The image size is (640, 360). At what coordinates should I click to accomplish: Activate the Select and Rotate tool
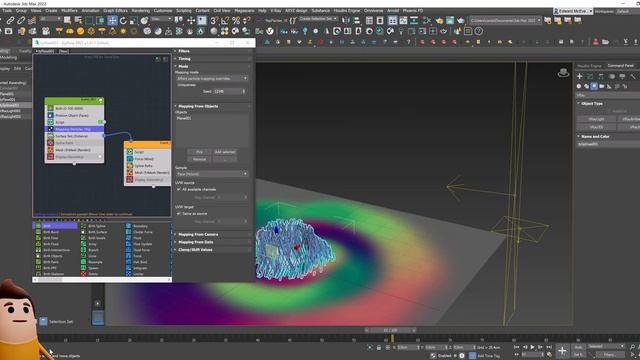click(x=123, y=20)
